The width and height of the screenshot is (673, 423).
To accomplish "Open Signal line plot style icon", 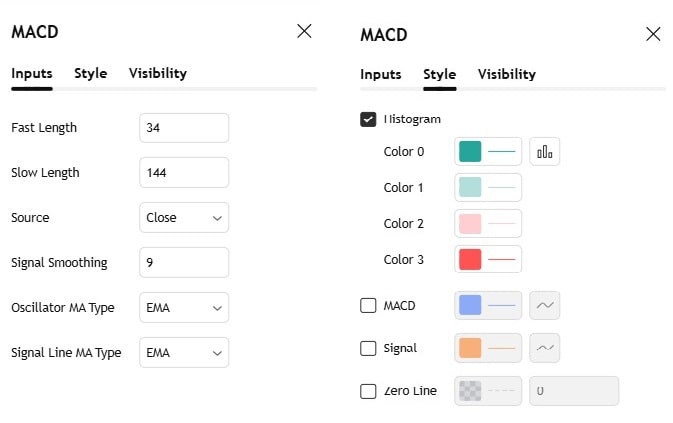I will pyautogui.click(x=545, y=348).
